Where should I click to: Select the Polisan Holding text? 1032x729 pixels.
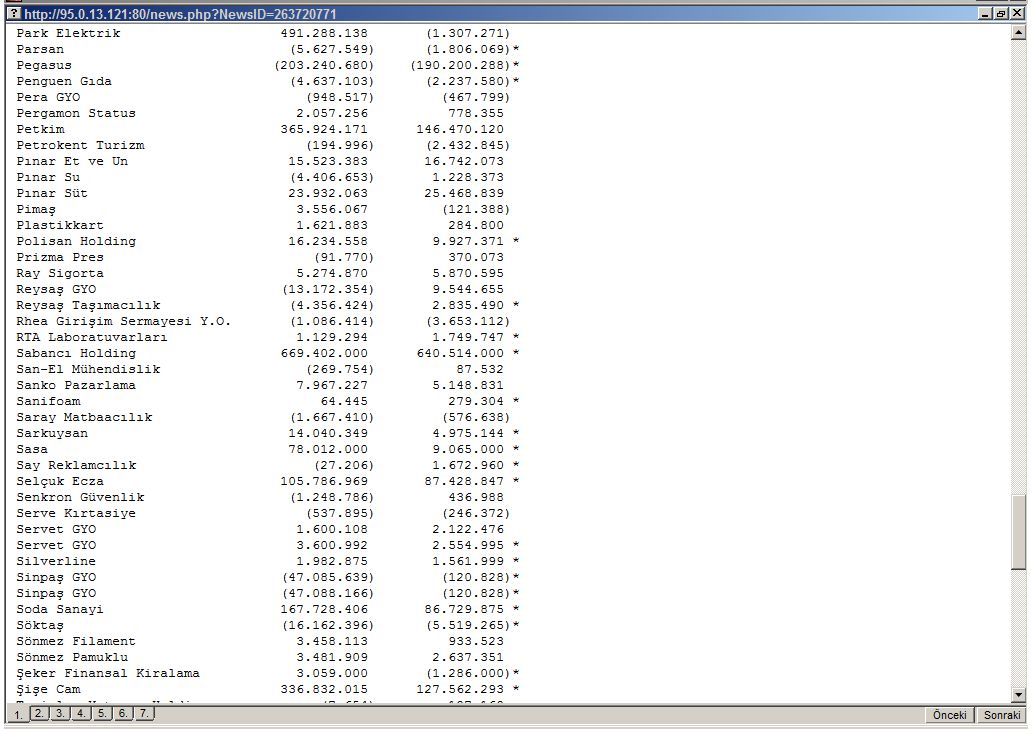pos(76,241)
